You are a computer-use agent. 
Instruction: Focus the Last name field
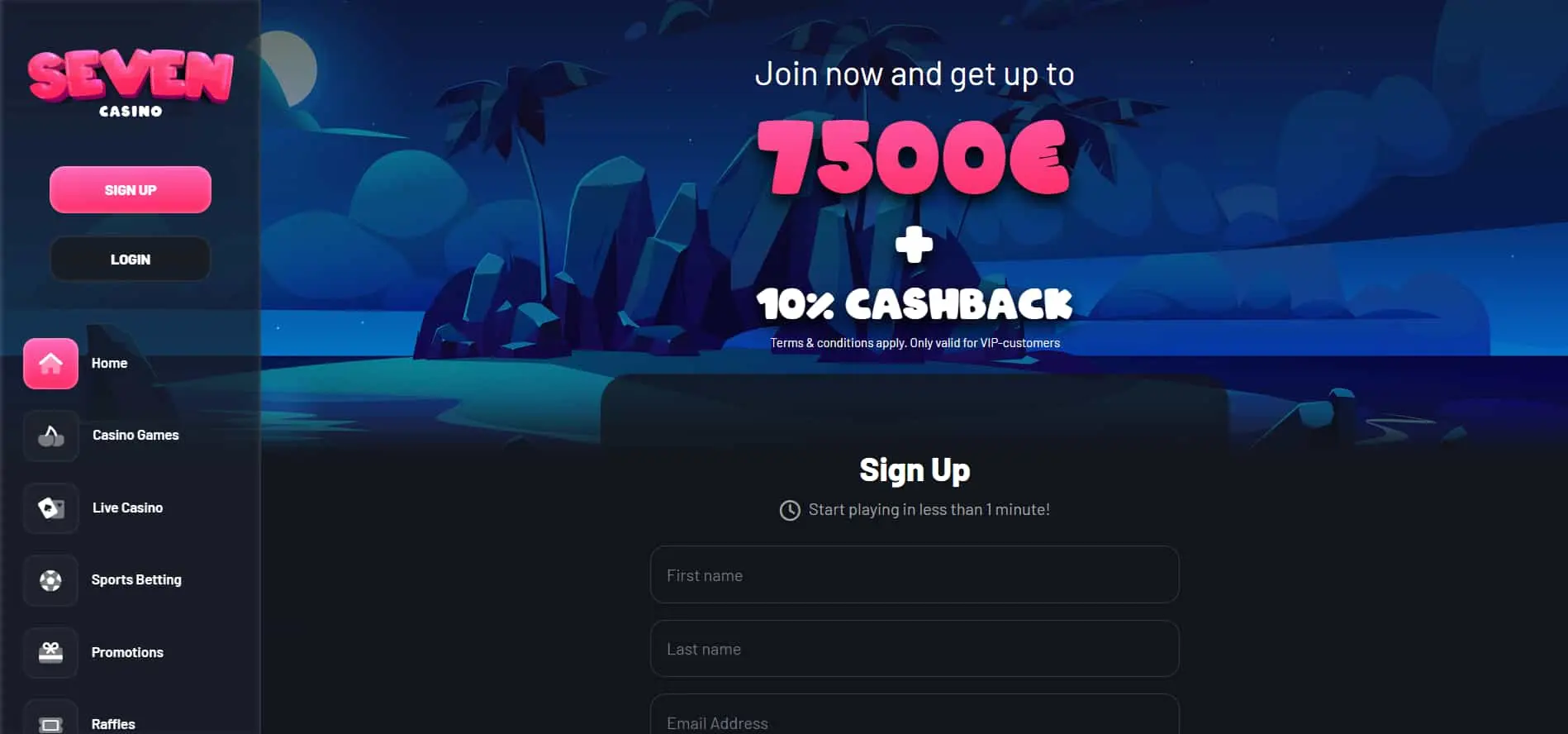[915, 648]
